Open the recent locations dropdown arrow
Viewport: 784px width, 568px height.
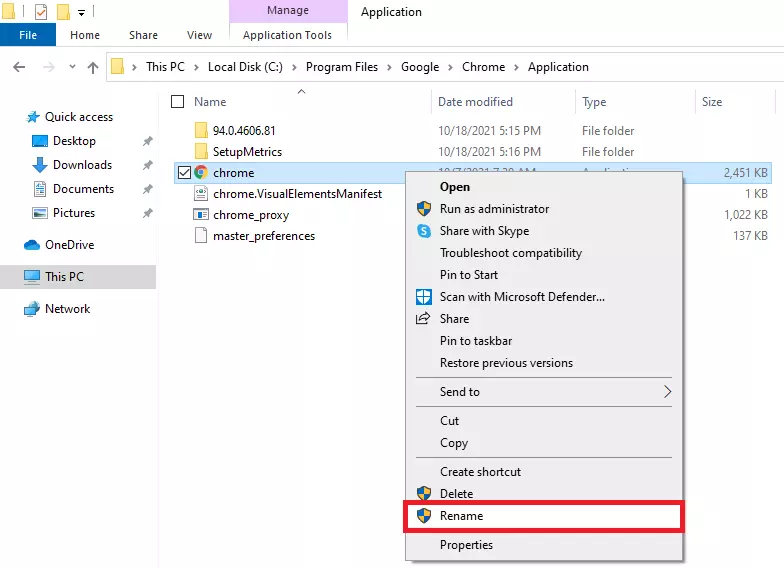tap(72, 66)
